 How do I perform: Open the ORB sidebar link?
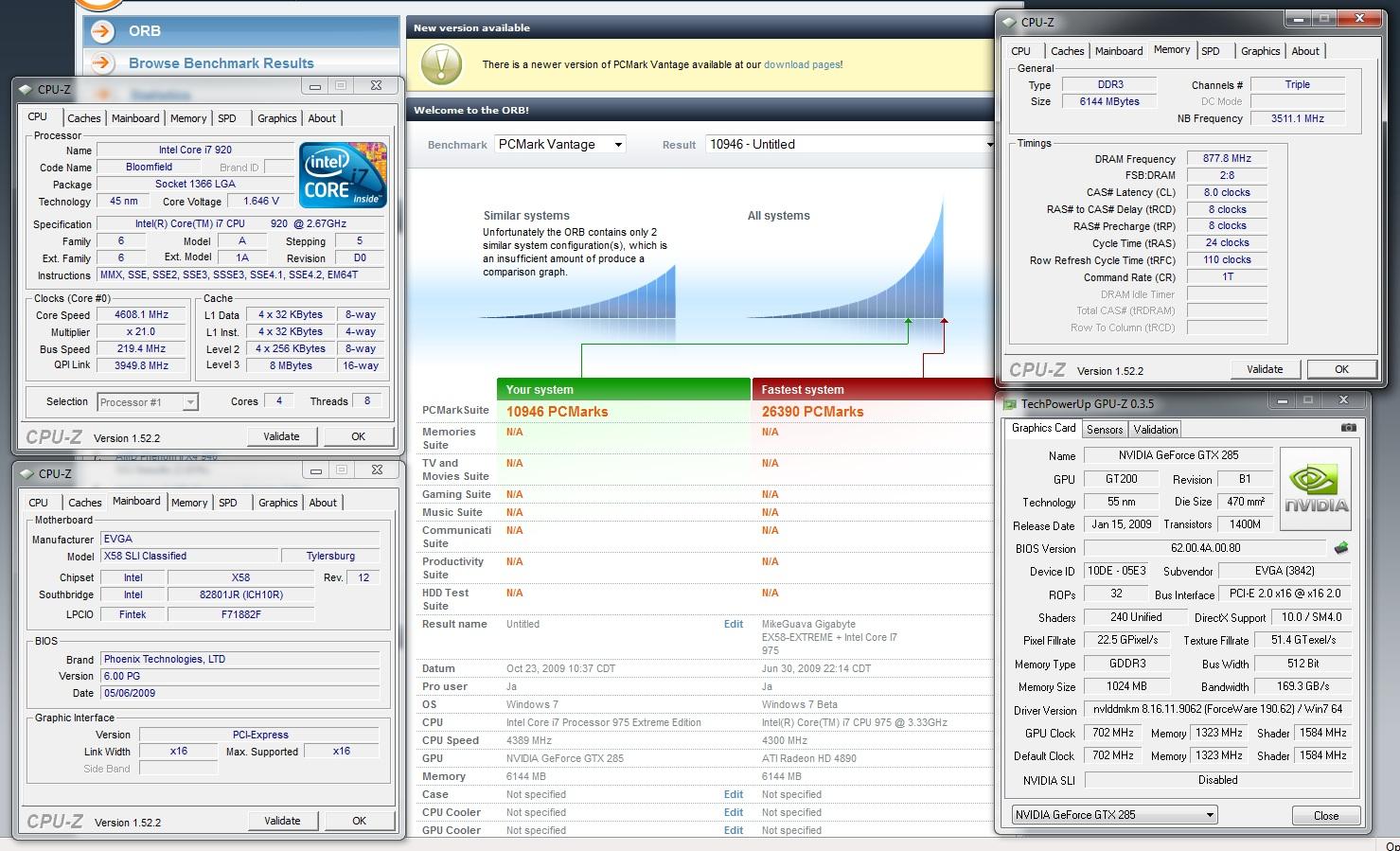[145, 31]
